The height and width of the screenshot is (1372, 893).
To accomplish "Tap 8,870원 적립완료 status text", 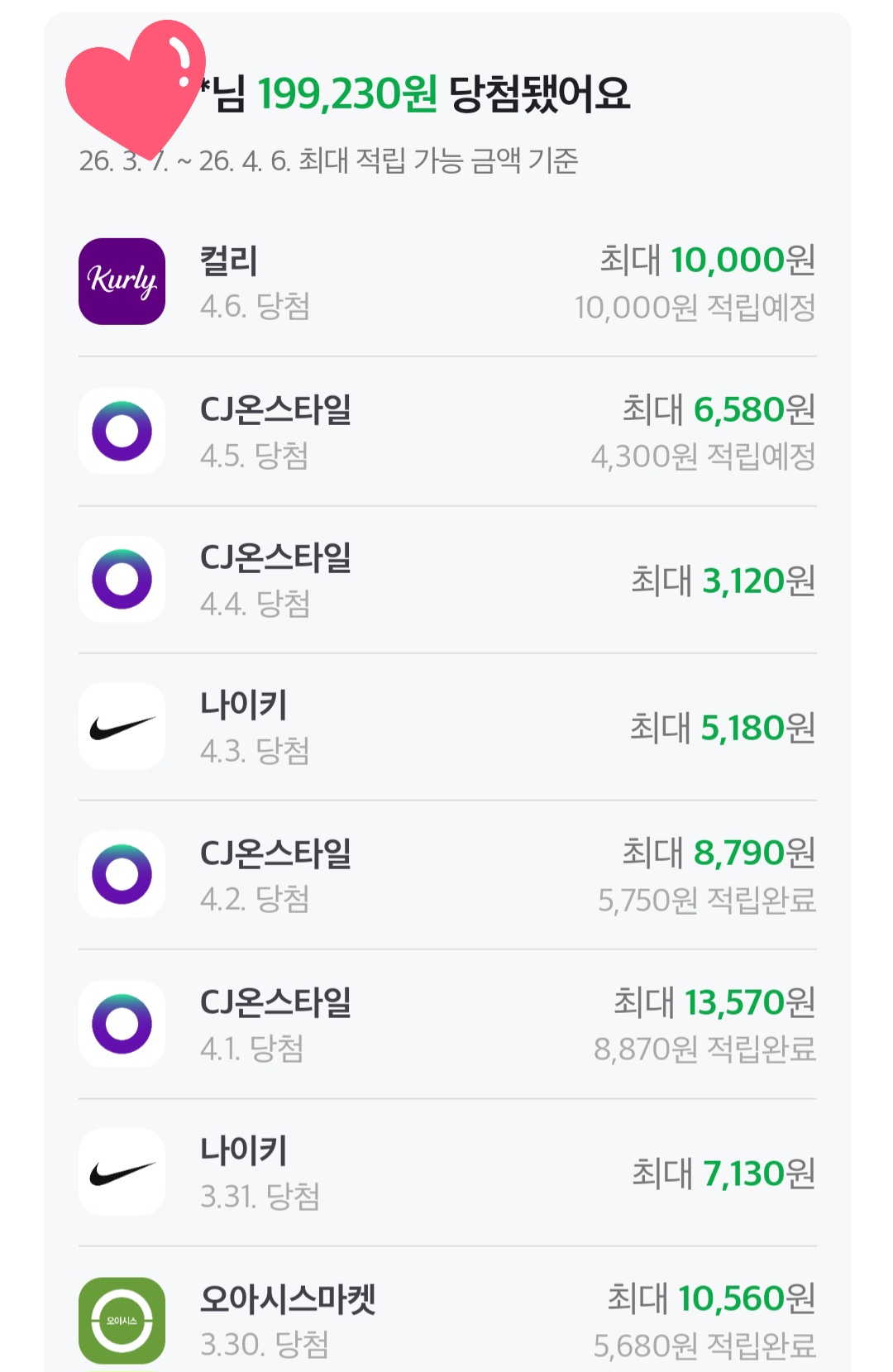I will (704, 1049).
